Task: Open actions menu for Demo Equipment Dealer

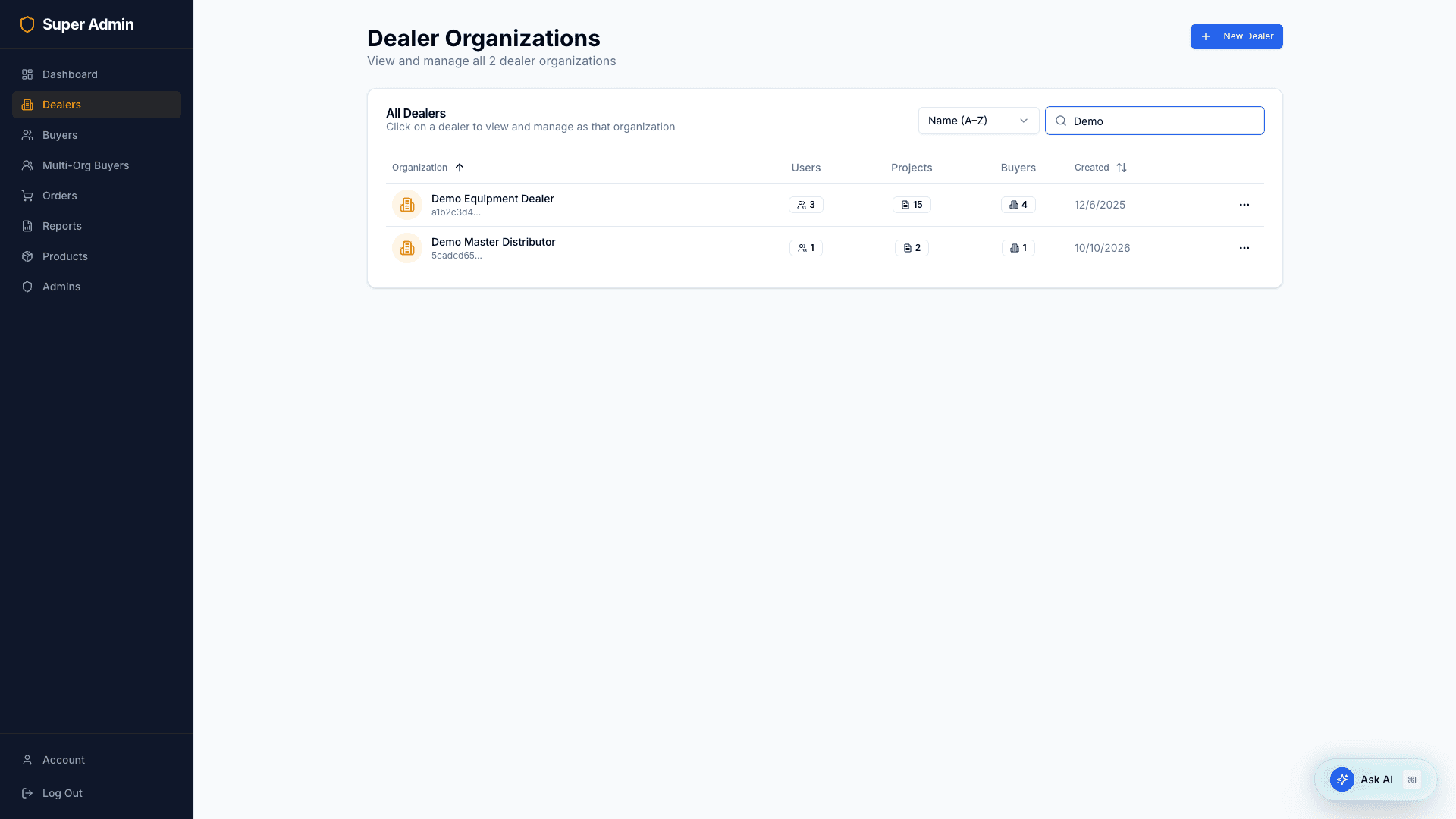Action: tap(1244, 205)
